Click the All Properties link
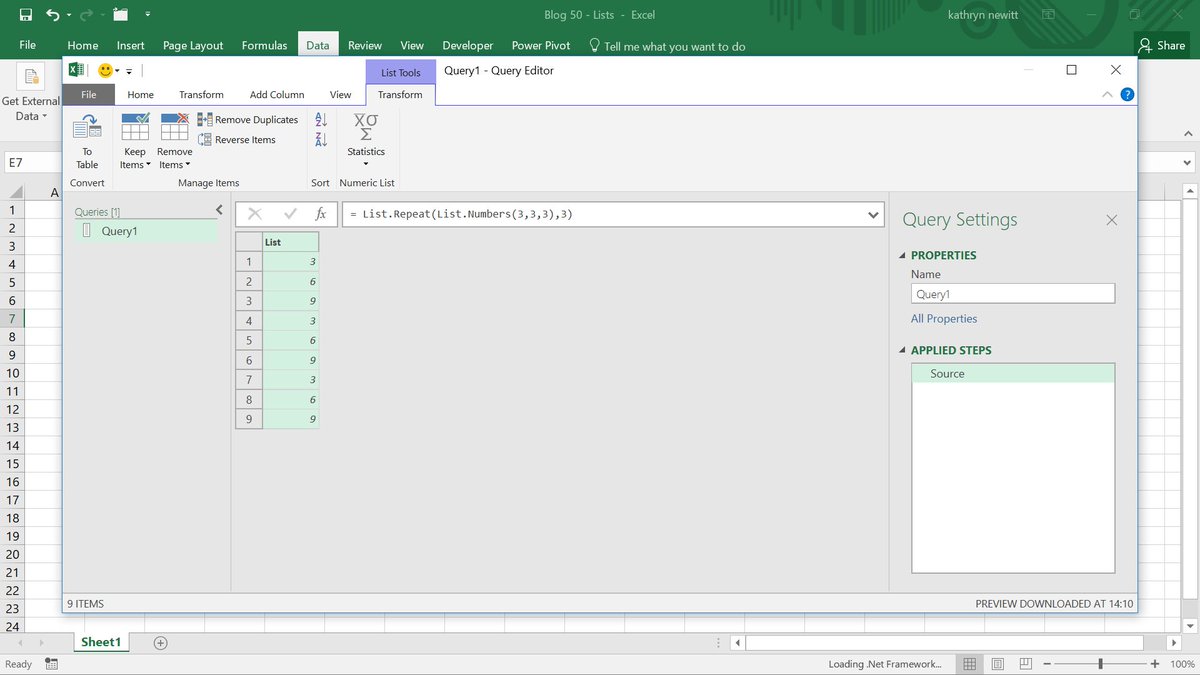Image resolution: width=1200 pixels, height=675 pixels. click(x=943, y=318)
